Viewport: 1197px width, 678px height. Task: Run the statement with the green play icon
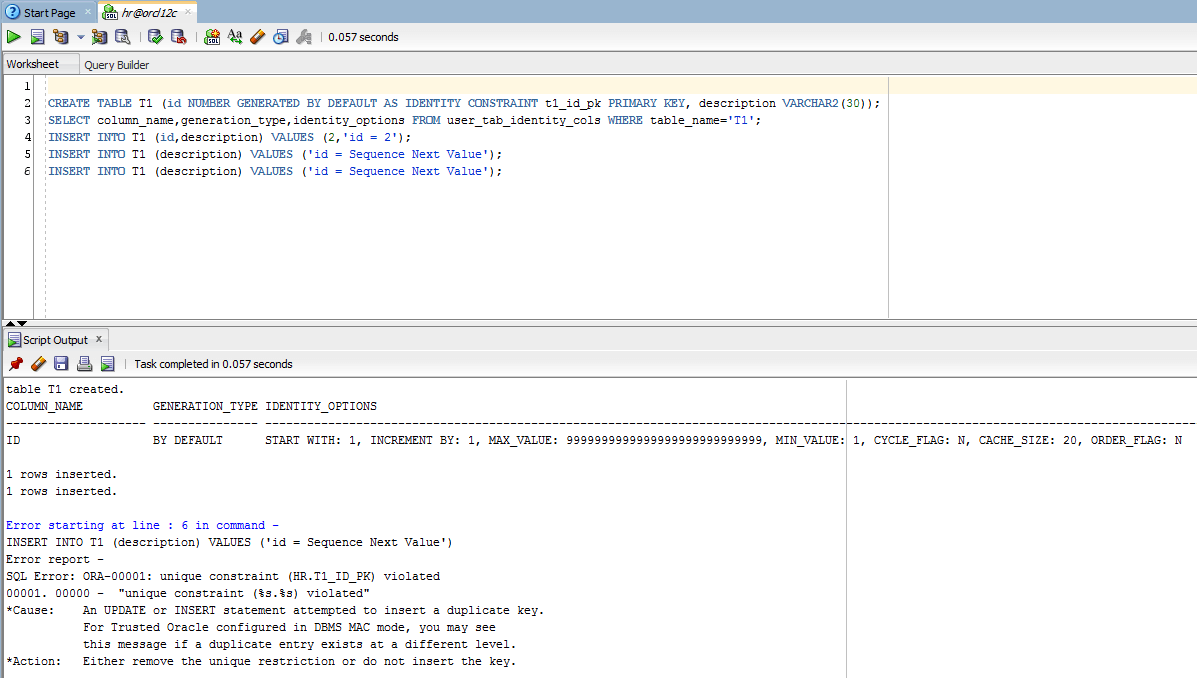13,37
